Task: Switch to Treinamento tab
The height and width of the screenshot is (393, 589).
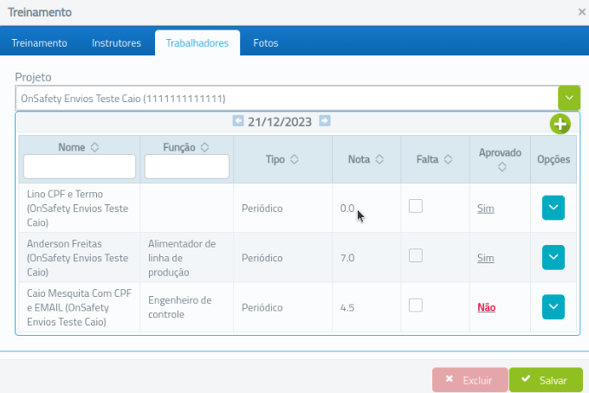Action: pos(39,43)
